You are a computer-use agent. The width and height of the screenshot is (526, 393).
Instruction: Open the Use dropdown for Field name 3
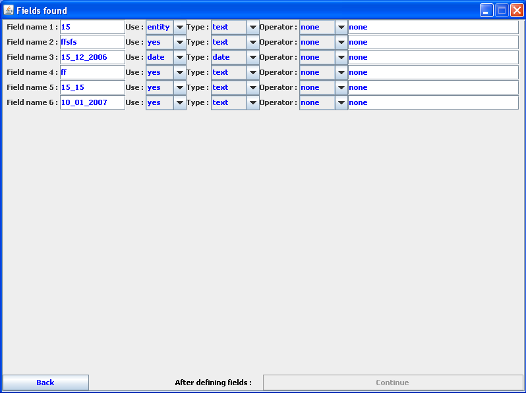(166, 57)
